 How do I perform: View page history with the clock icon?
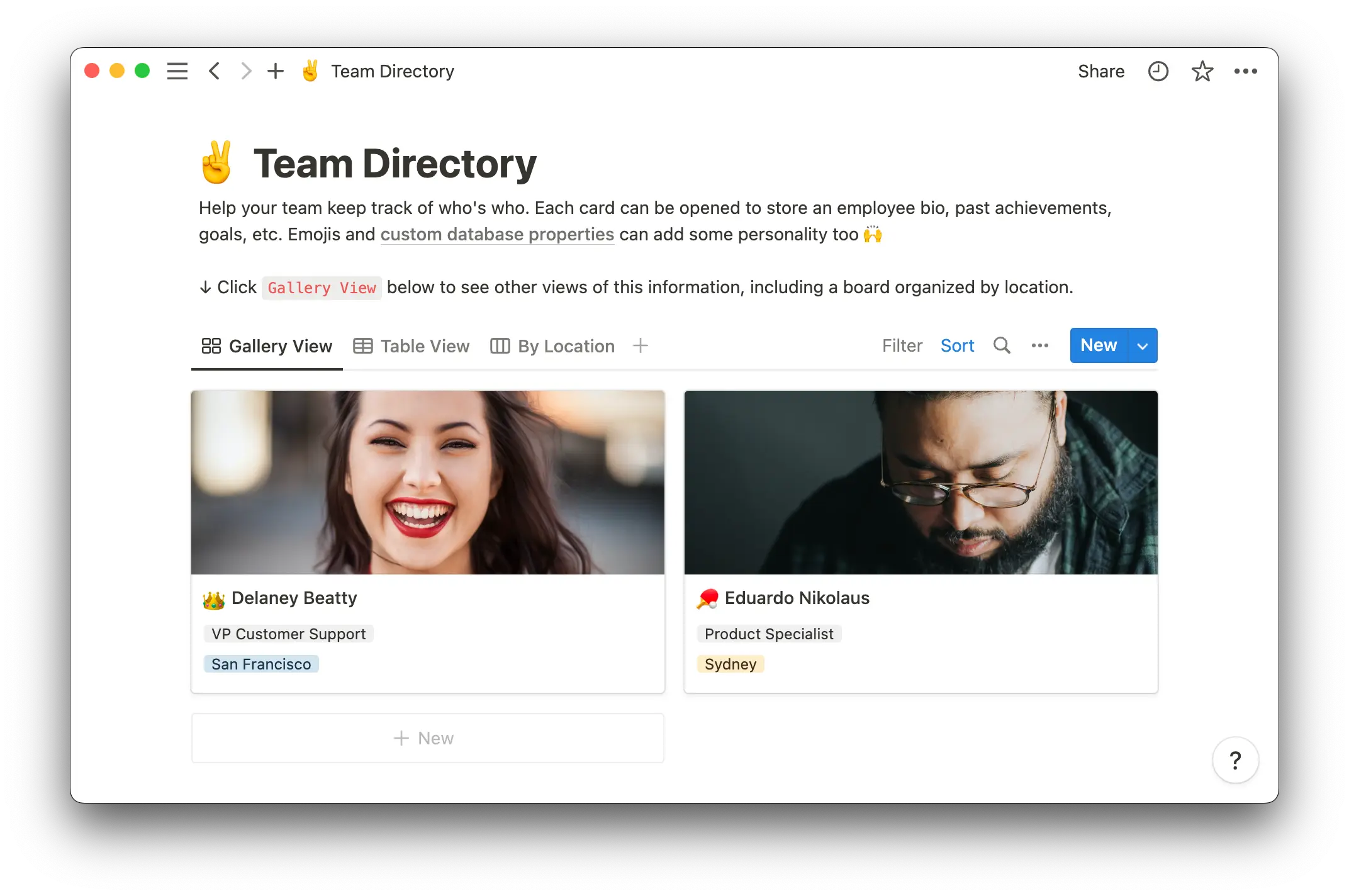coord(1158,71)
